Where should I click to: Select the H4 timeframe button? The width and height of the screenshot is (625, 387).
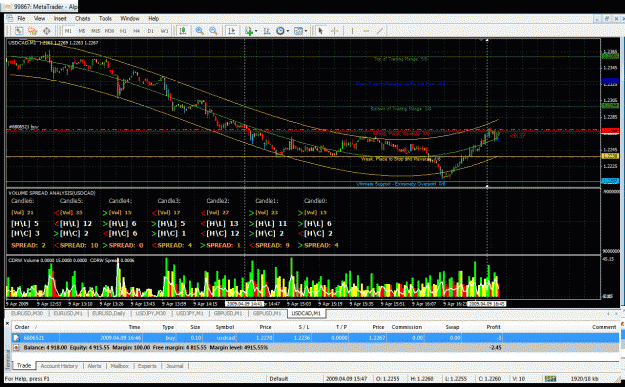[137, 31]
